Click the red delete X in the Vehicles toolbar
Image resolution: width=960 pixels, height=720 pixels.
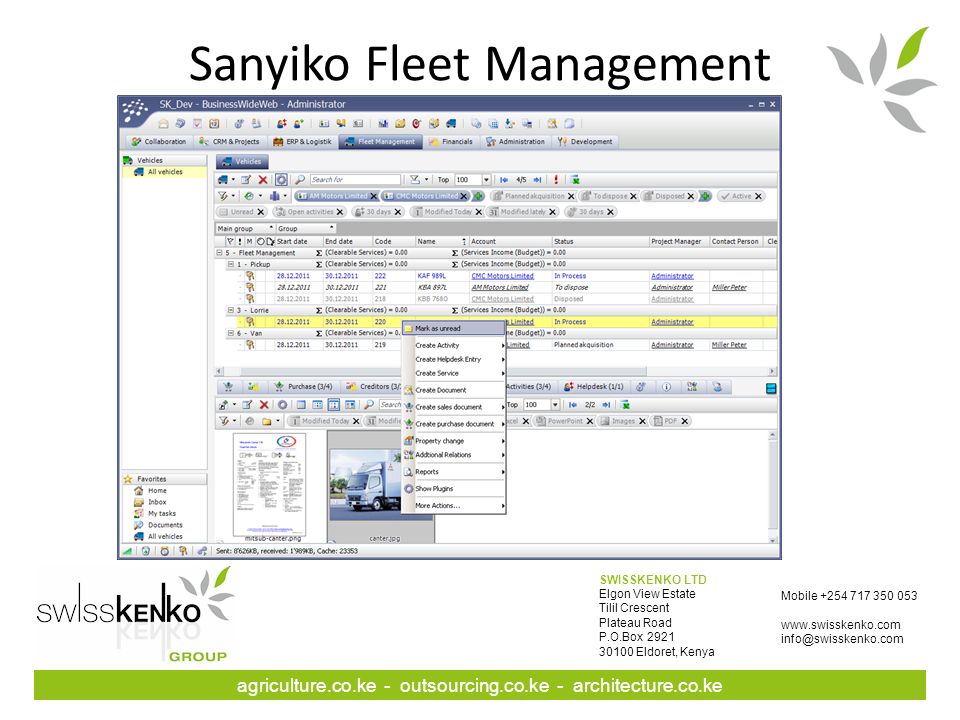click(x=263, y=179)
